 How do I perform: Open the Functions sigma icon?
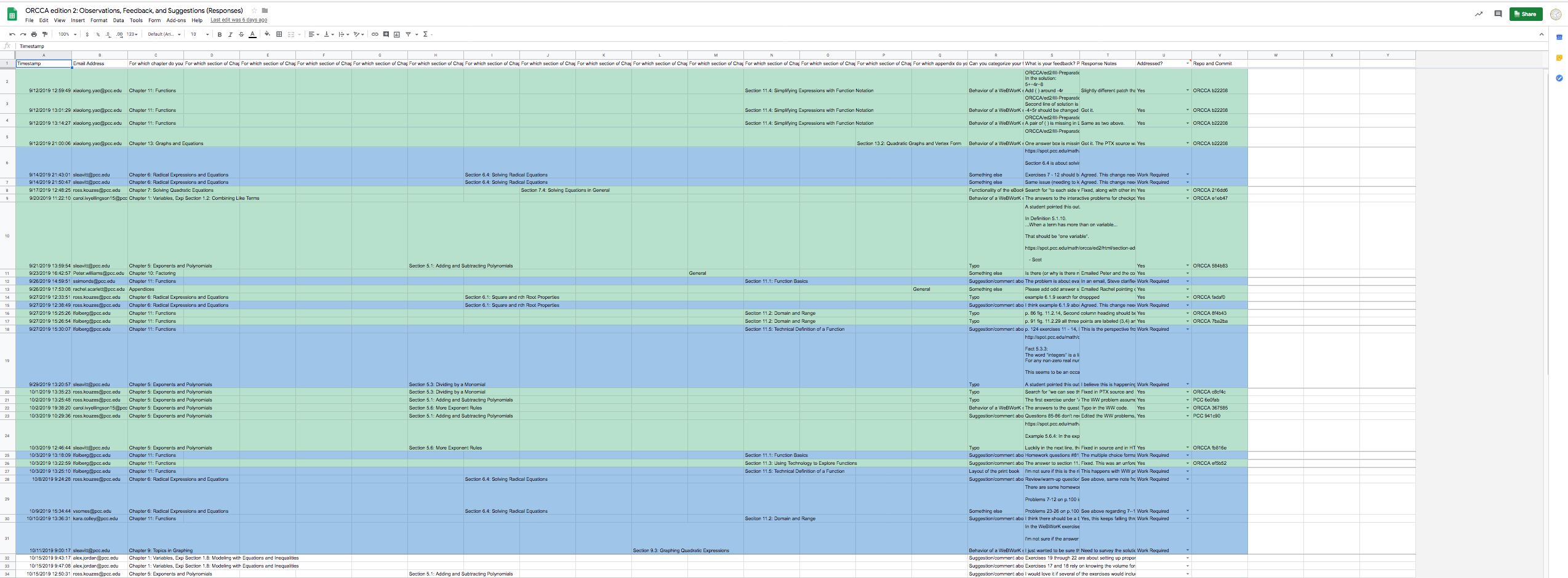425,34
